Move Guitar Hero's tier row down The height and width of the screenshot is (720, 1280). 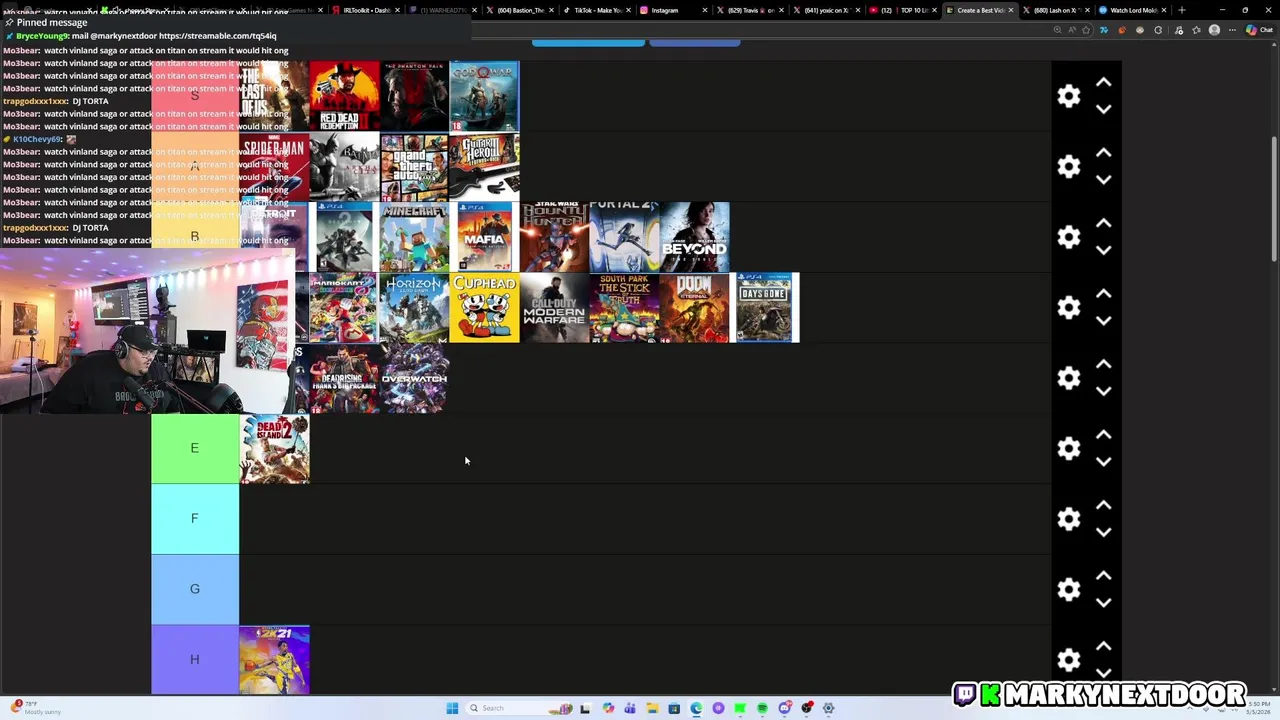pyautogui.click(x=1103, y=180)
